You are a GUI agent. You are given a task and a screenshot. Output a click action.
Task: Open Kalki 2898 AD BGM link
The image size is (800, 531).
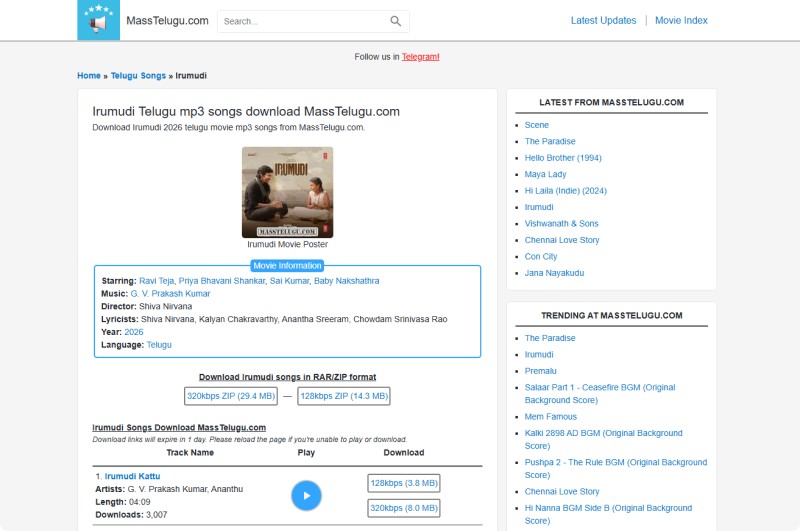(603, 439)
